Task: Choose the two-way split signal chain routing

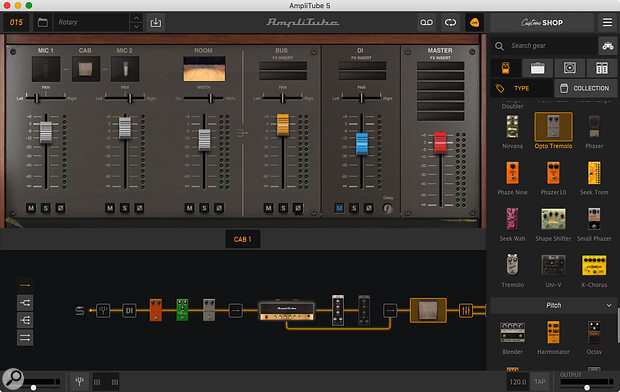Action: [25, 303]
